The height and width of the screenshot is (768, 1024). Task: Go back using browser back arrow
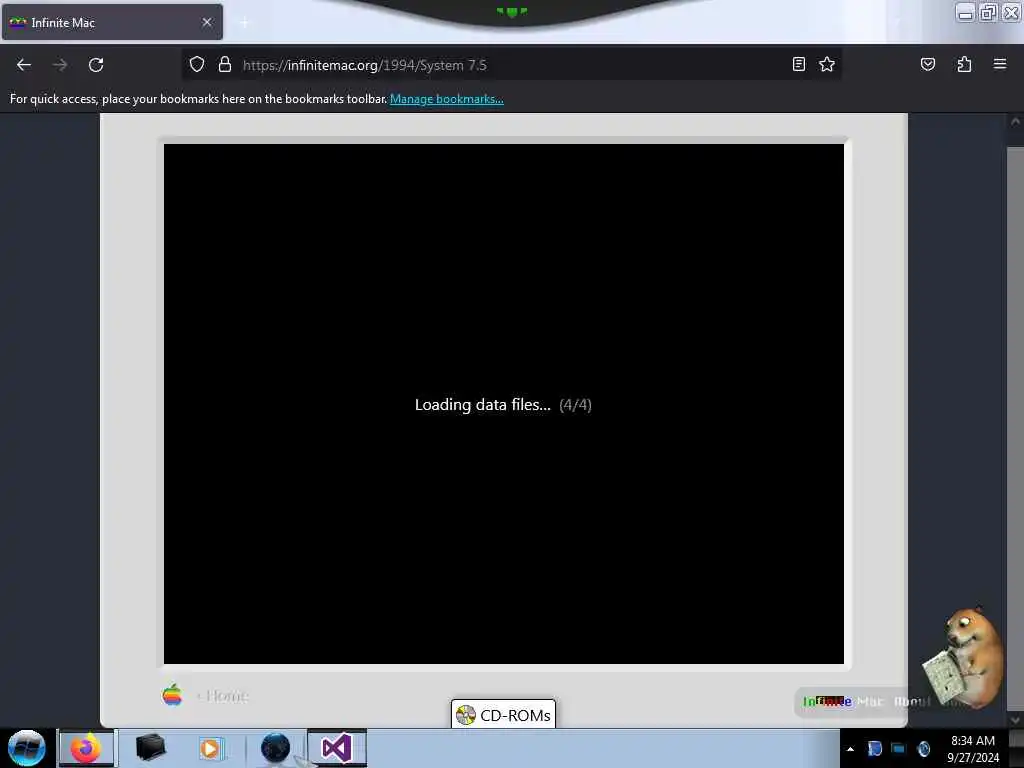coord(24,65)
